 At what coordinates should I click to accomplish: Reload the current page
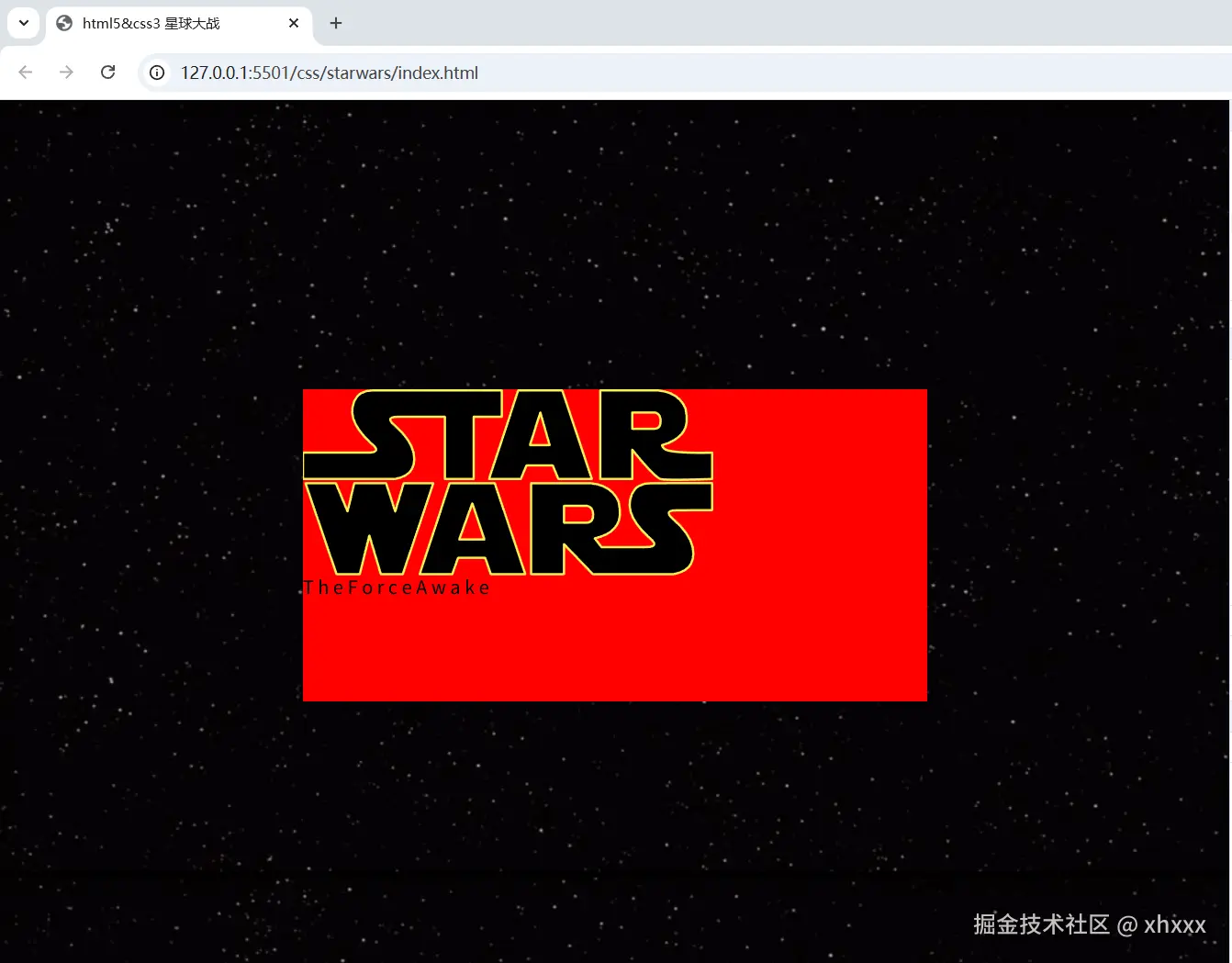(107, 73)
